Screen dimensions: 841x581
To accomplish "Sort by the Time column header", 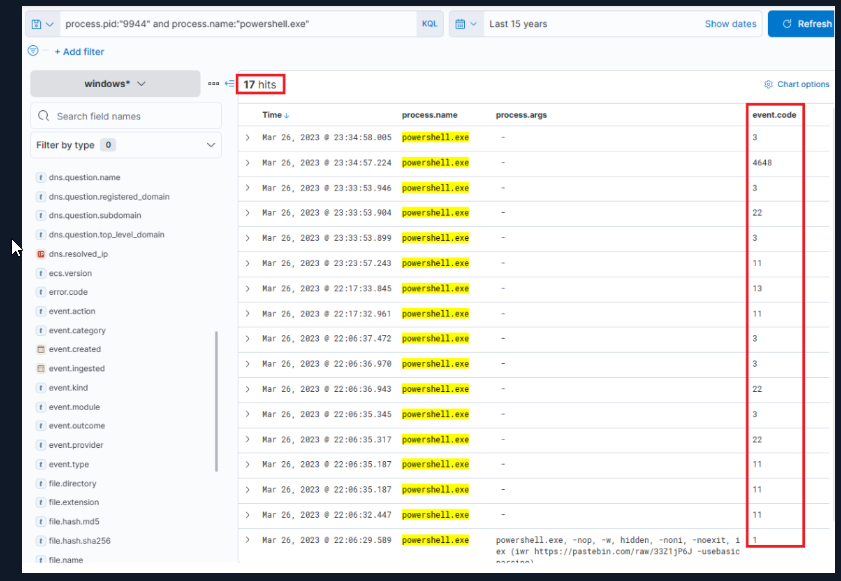I will (276, 115).
